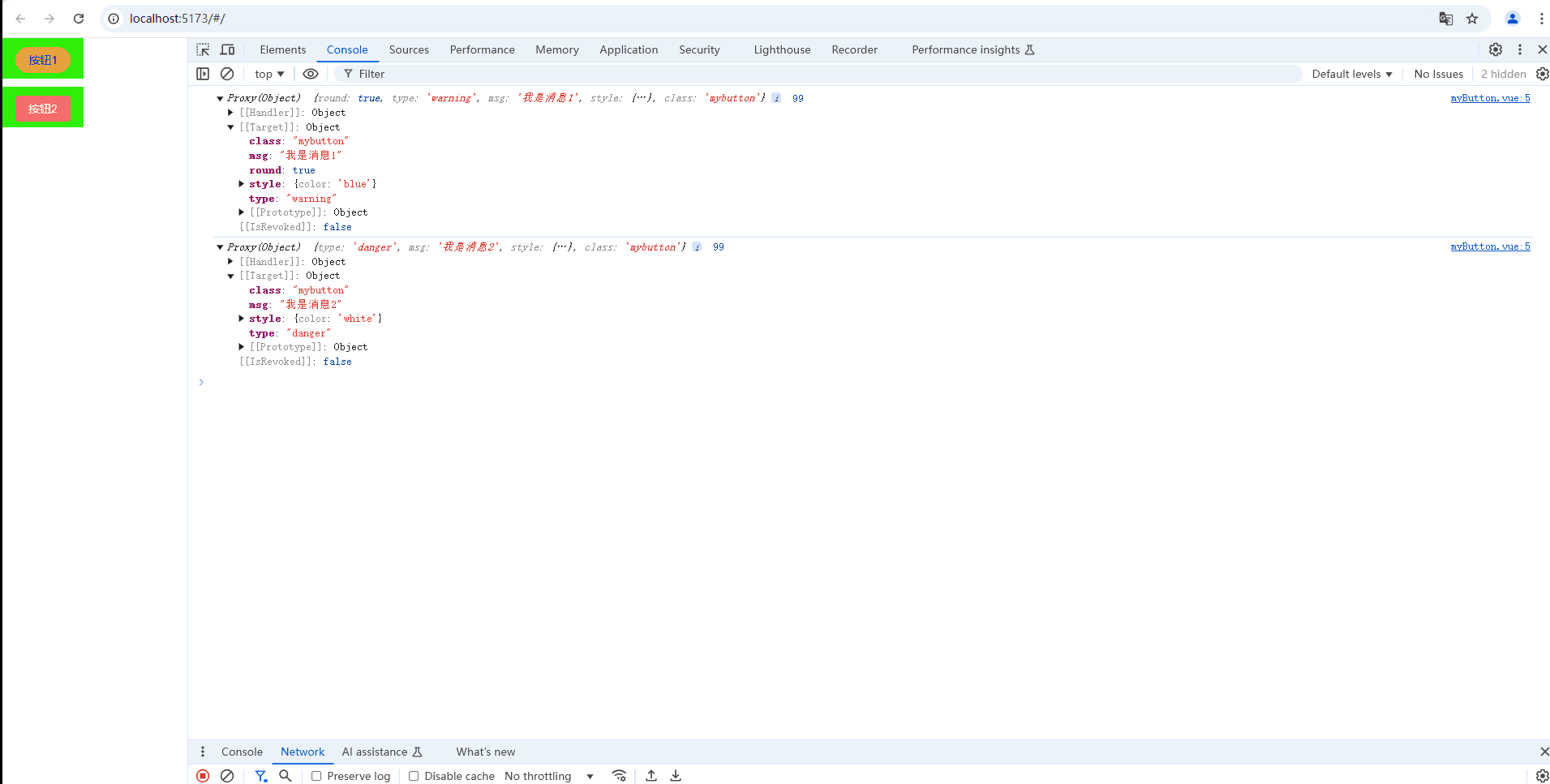Viewport: 1550px width, 784px height.
Task: Collapse the second Proxy(Object) entry
Action: [x=220, y=247]
